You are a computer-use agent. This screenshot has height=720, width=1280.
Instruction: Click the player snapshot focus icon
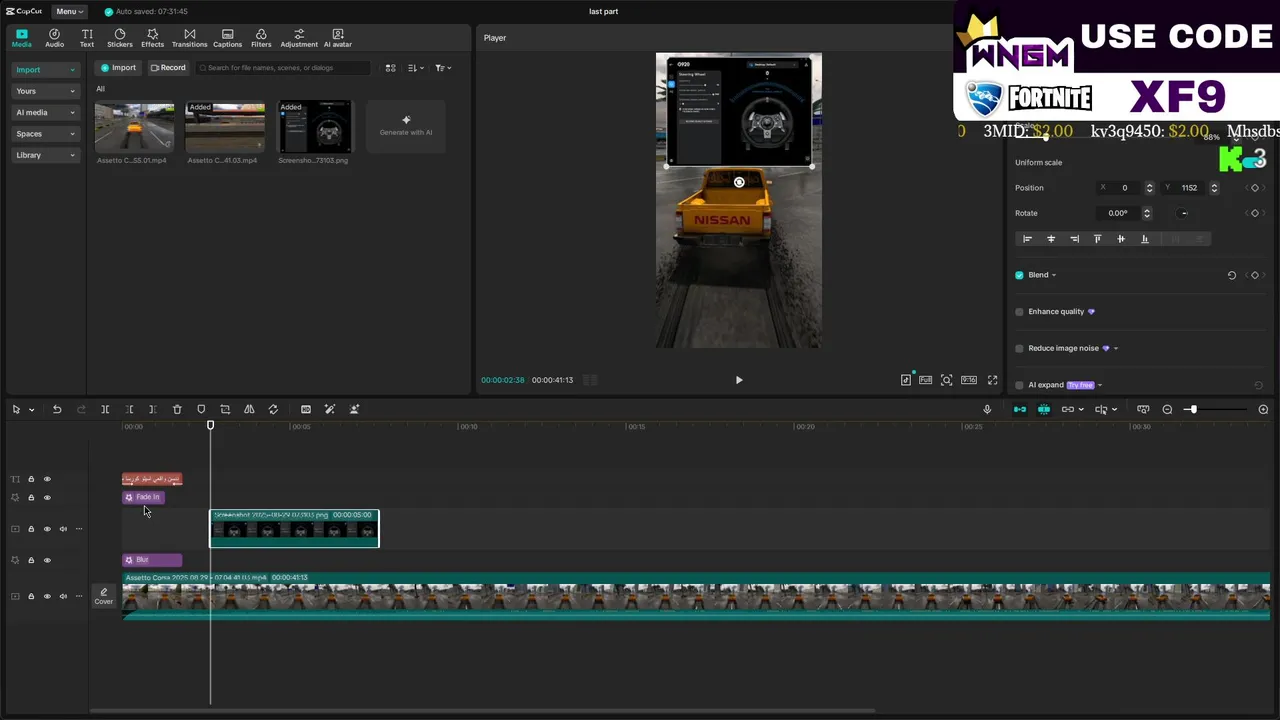pos(946,380)
